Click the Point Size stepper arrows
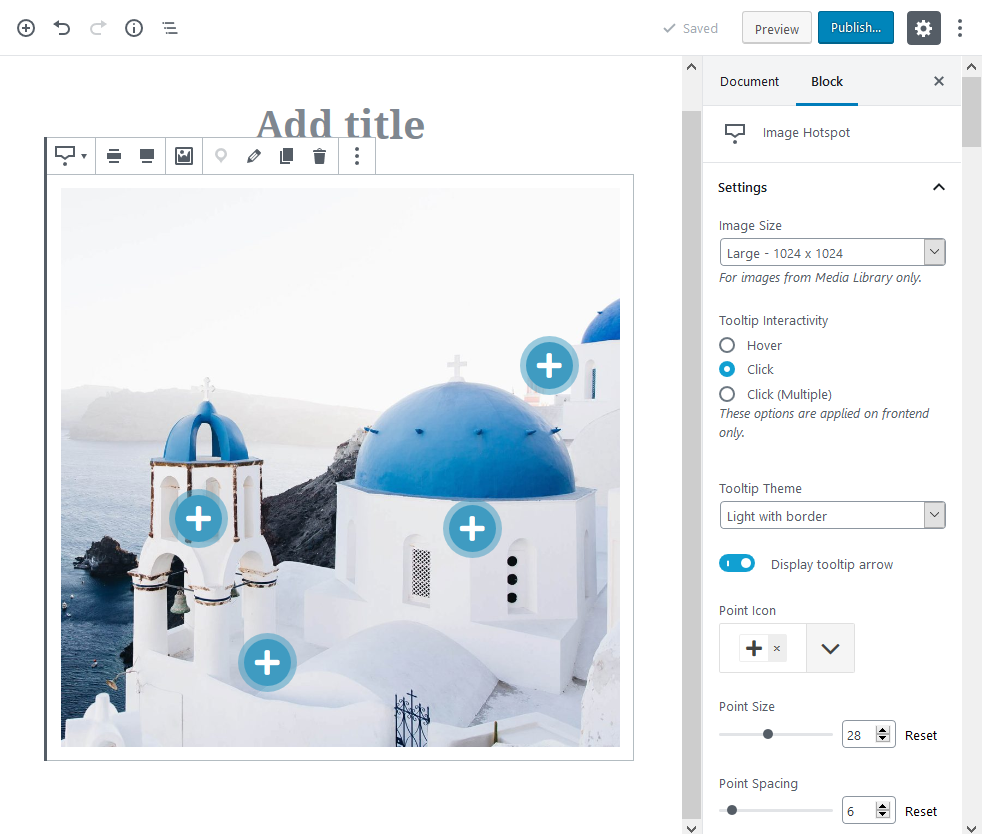The width and height of the screenshot is (982, 834). click(x=882, y=735)
